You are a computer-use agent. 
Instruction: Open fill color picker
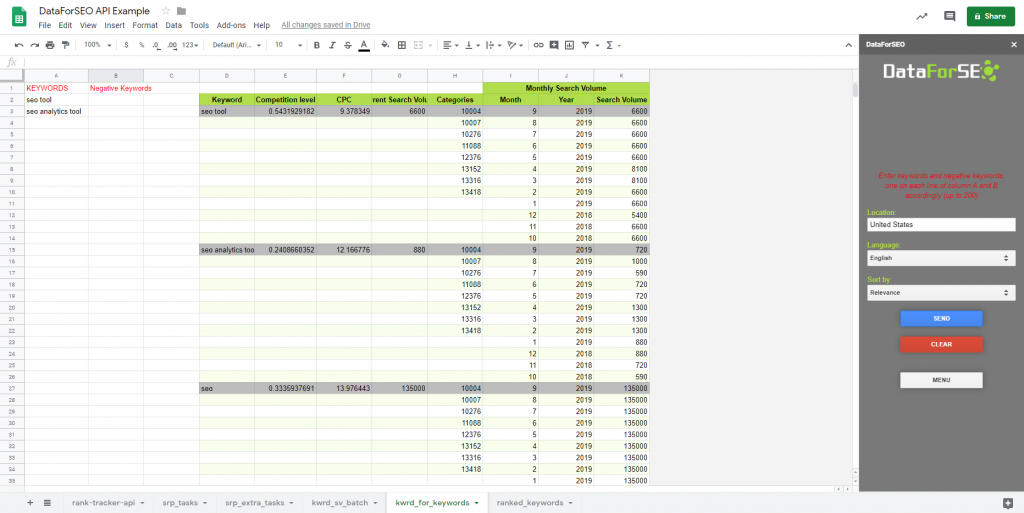point(385,45)
